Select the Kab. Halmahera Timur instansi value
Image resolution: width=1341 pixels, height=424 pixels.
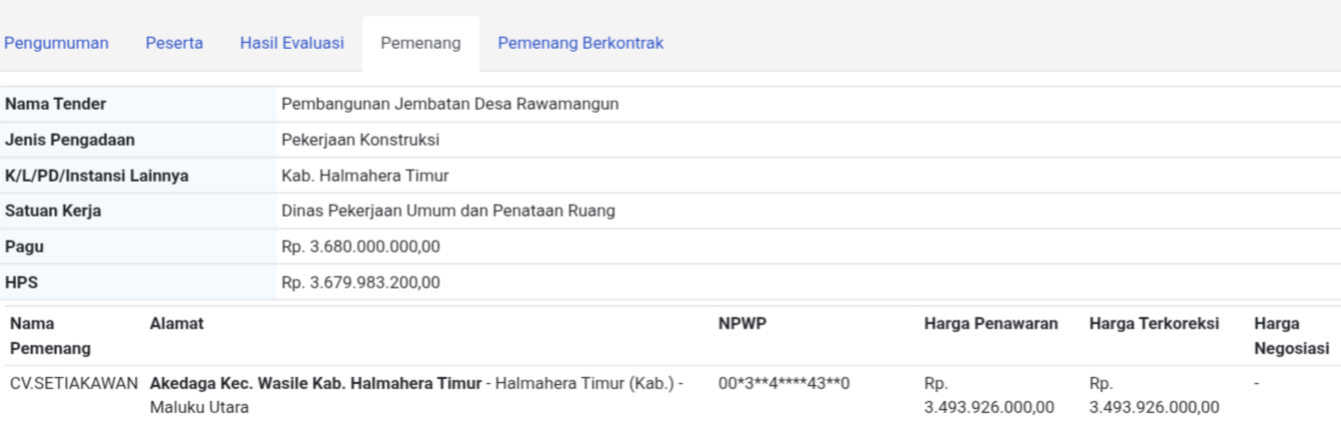click(365, 176)
